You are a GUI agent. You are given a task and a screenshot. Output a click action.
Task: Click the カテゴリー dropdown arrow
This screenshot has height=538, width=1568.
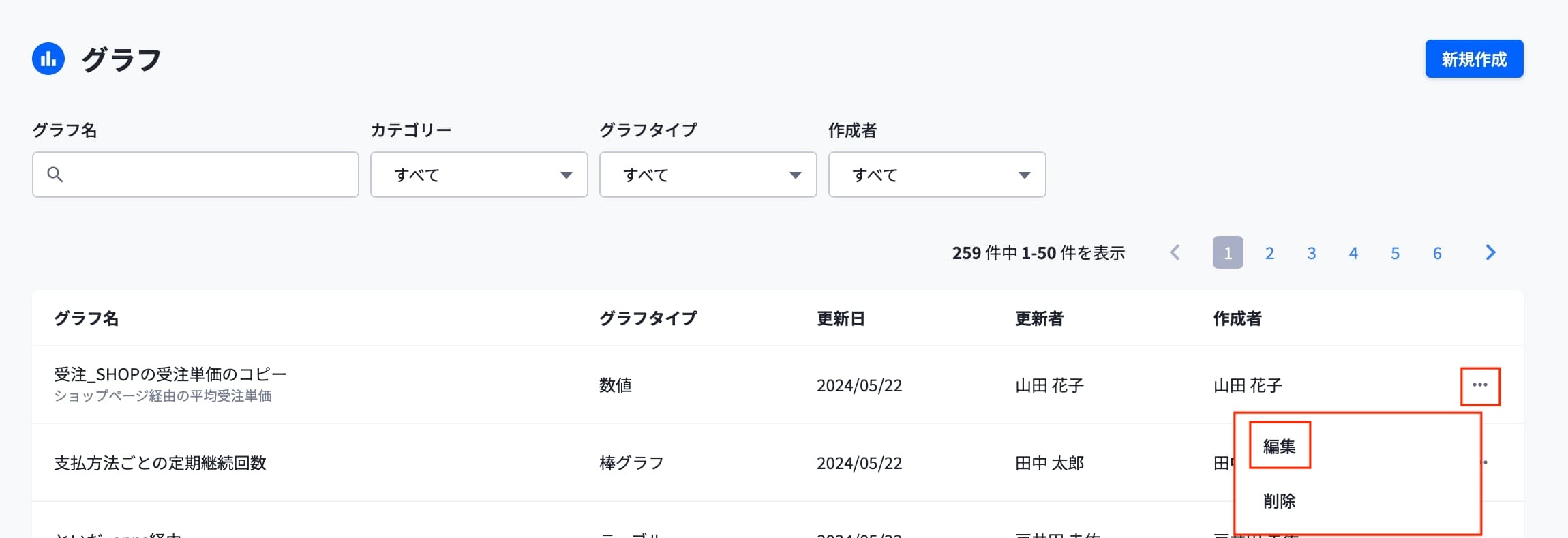[x=566, y=175]
